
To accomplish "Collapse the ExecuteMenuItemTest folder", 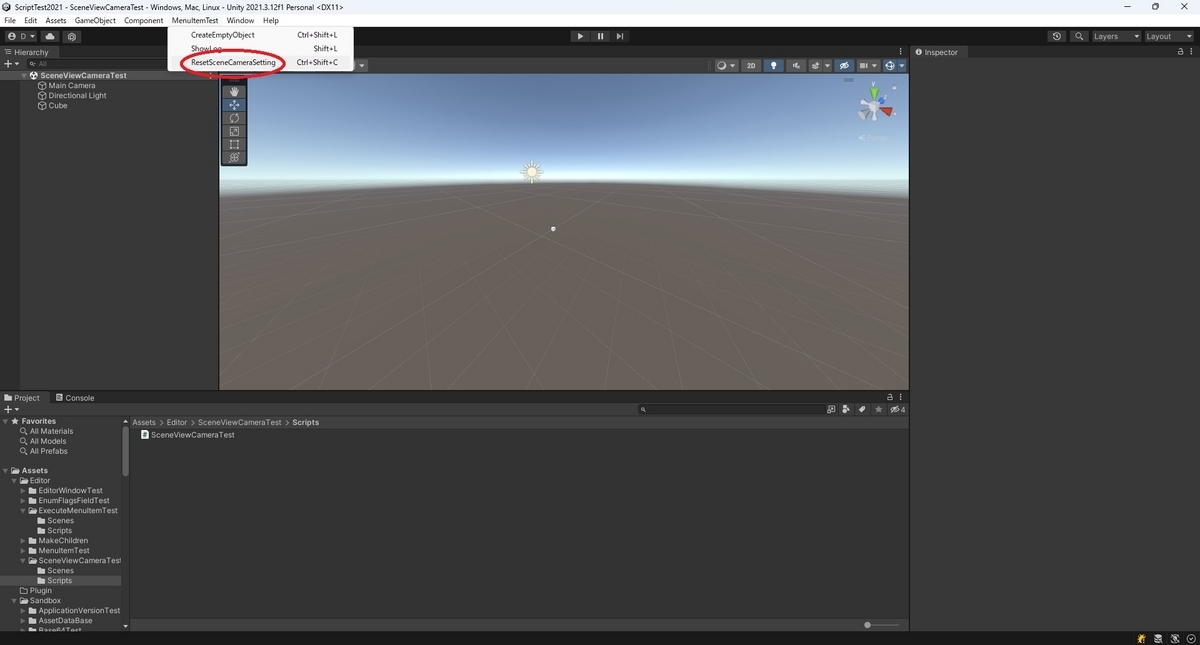I will pyautogui.click(x=24, y=511).
